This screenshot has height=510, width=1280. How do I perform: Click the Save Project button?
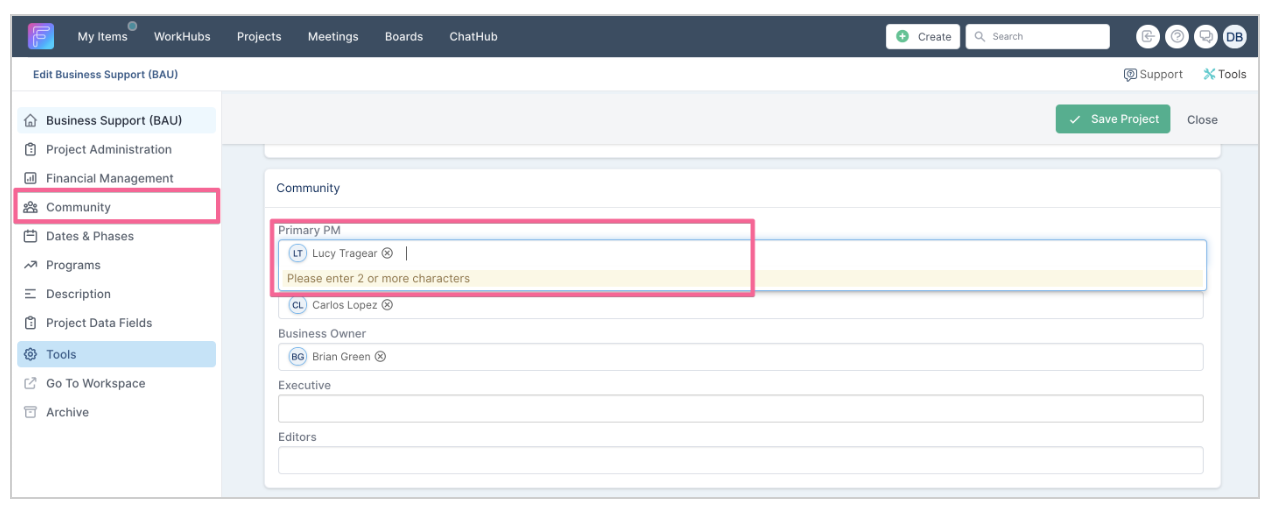point(1113,119)
